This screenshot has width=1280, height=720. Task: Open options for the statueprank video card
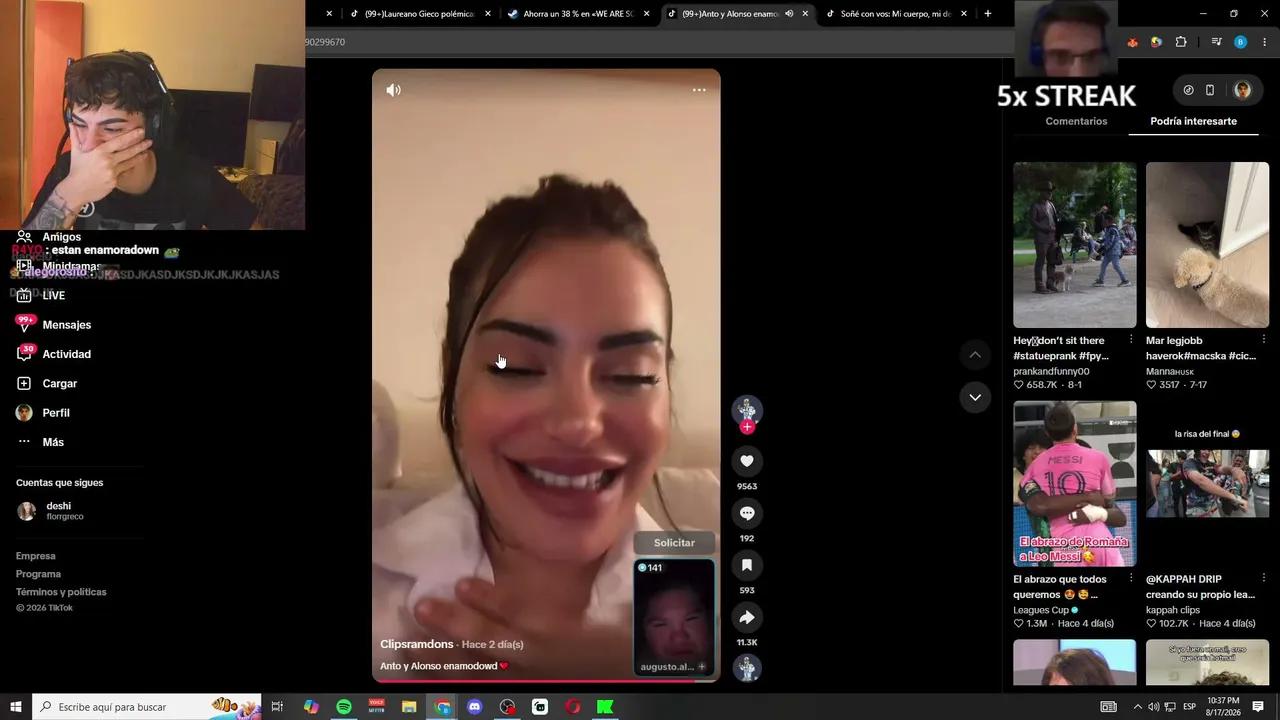1131,340
